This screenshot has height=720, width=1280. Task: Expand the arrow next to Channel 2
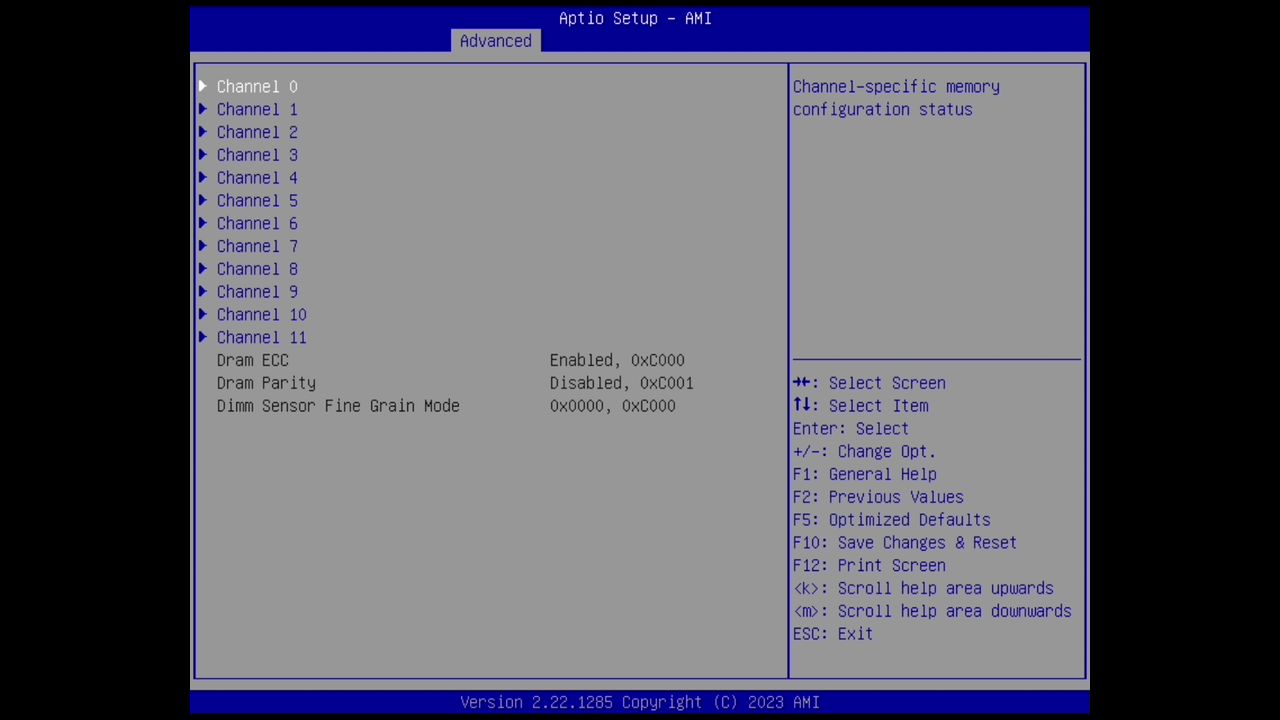[x=203, y=132]
